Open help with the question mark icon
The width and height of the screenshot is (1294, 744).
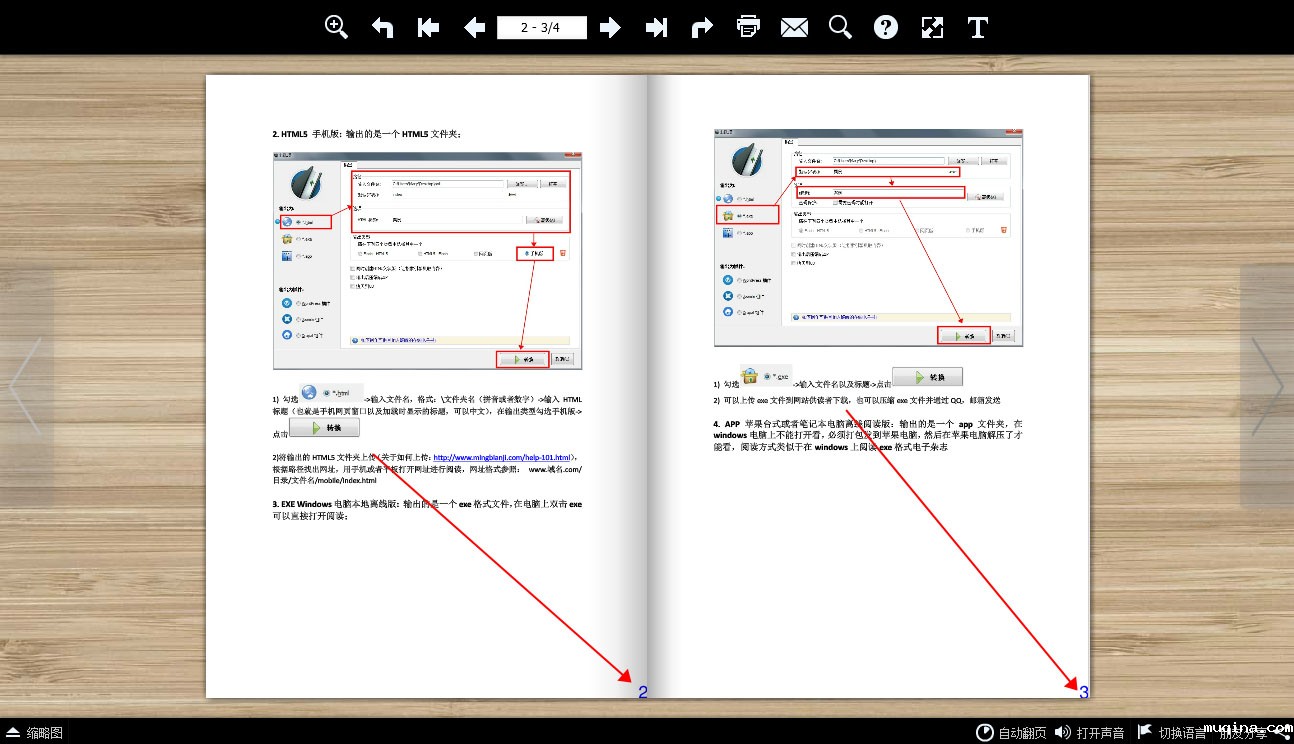click(x=886, y=27)
